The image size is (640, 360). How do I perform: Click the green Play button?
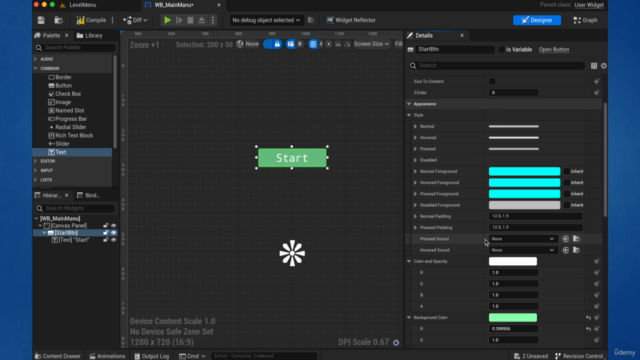(167, 20)
